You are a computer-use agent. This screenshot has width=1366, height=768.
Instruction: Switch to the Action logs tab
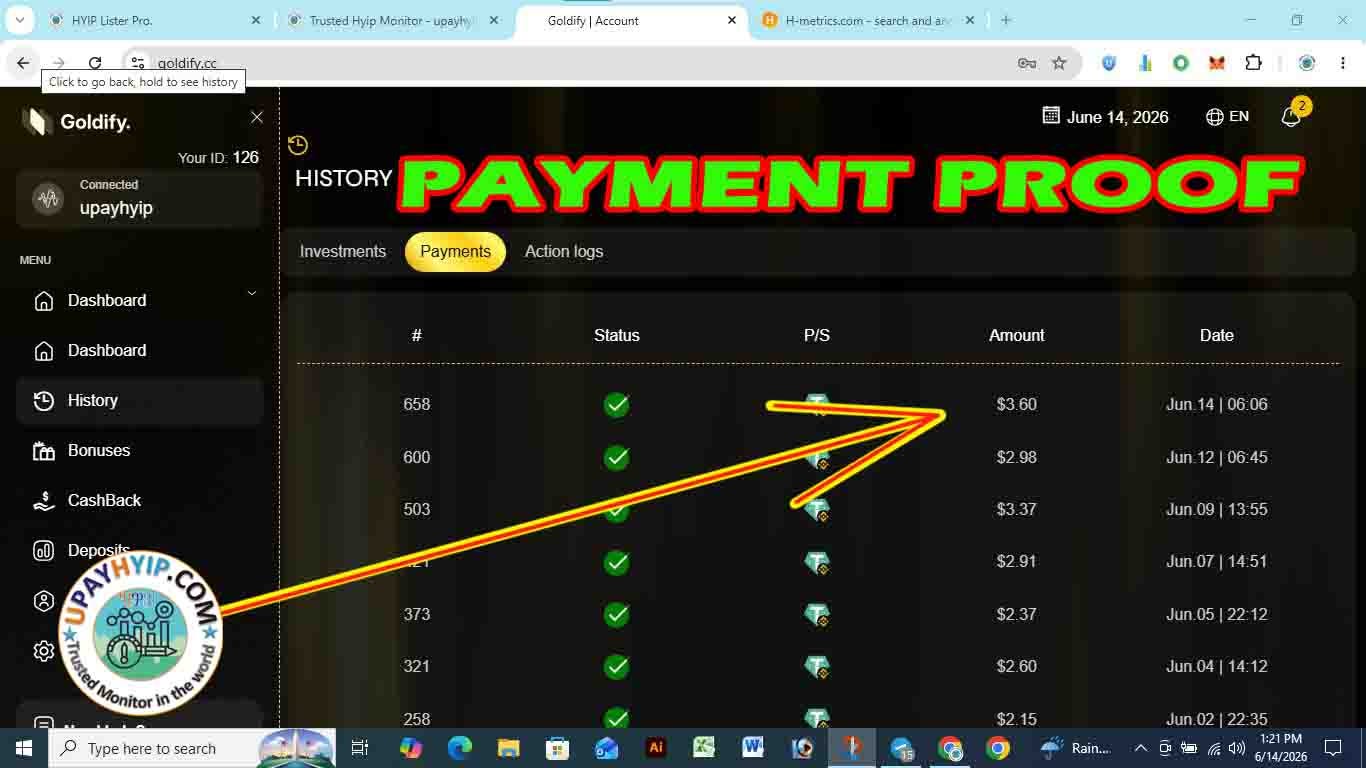(x=564, y=251)
